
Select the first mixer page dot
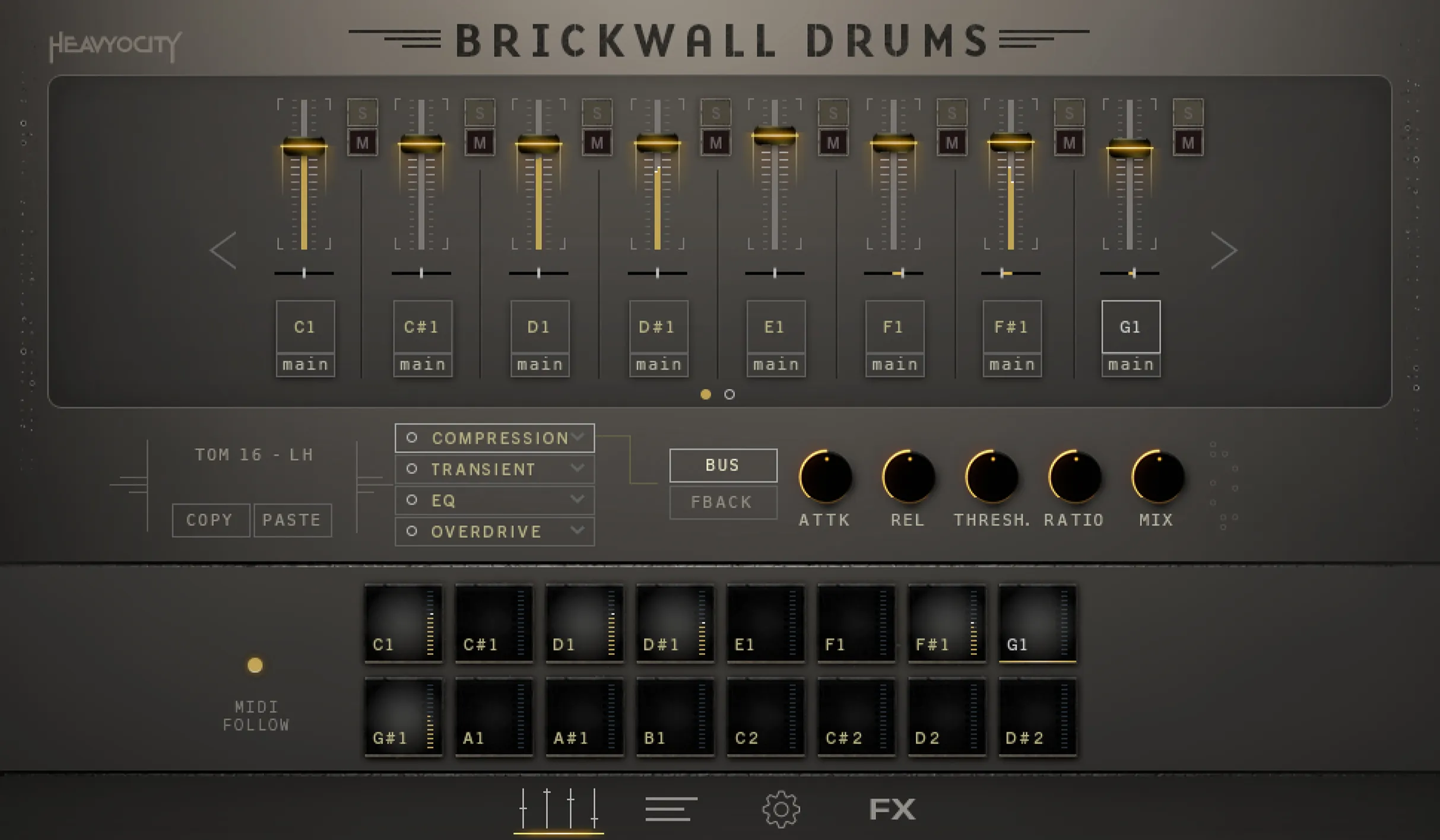pos(705,394)
